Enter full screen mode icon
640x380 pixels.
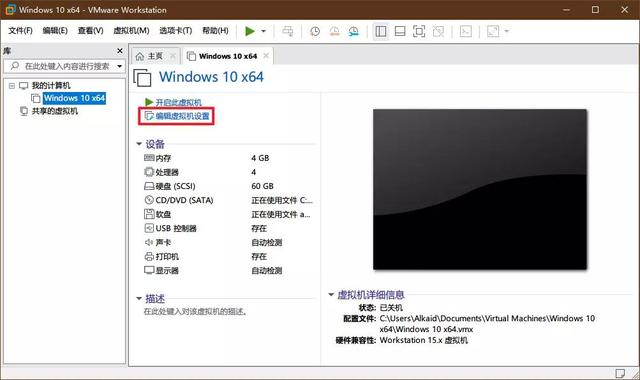click(419, 31)
